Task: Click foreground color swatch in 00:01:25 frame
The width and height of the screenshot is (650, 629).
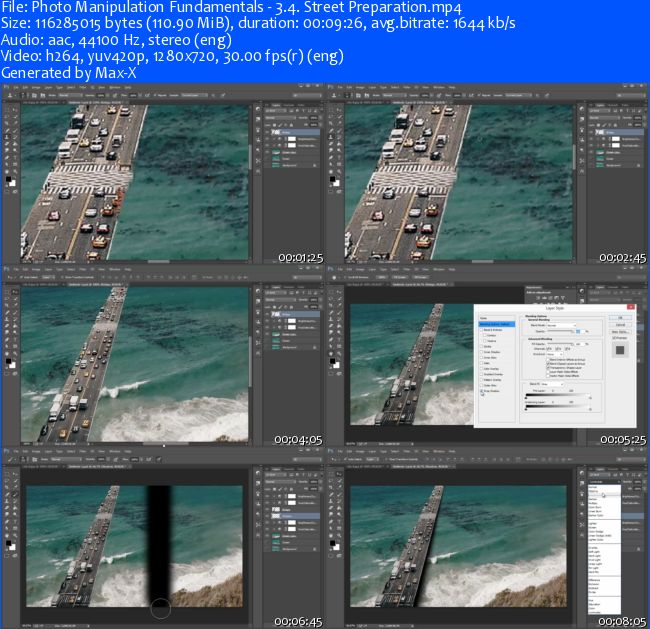Action: [x=8, y=179]
